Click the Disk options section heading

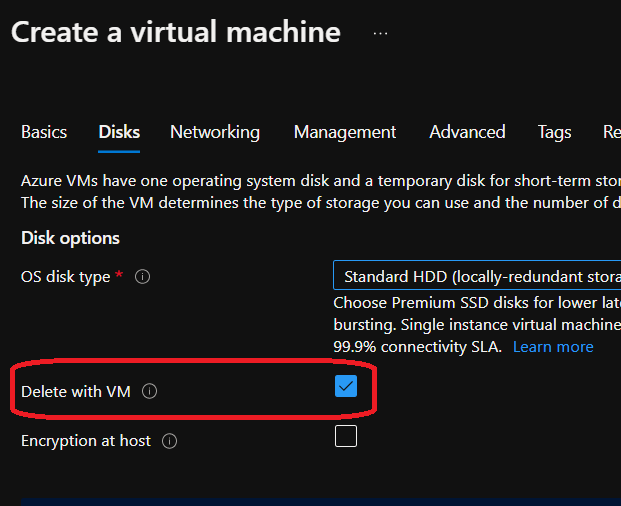click(x=70, y=238)
